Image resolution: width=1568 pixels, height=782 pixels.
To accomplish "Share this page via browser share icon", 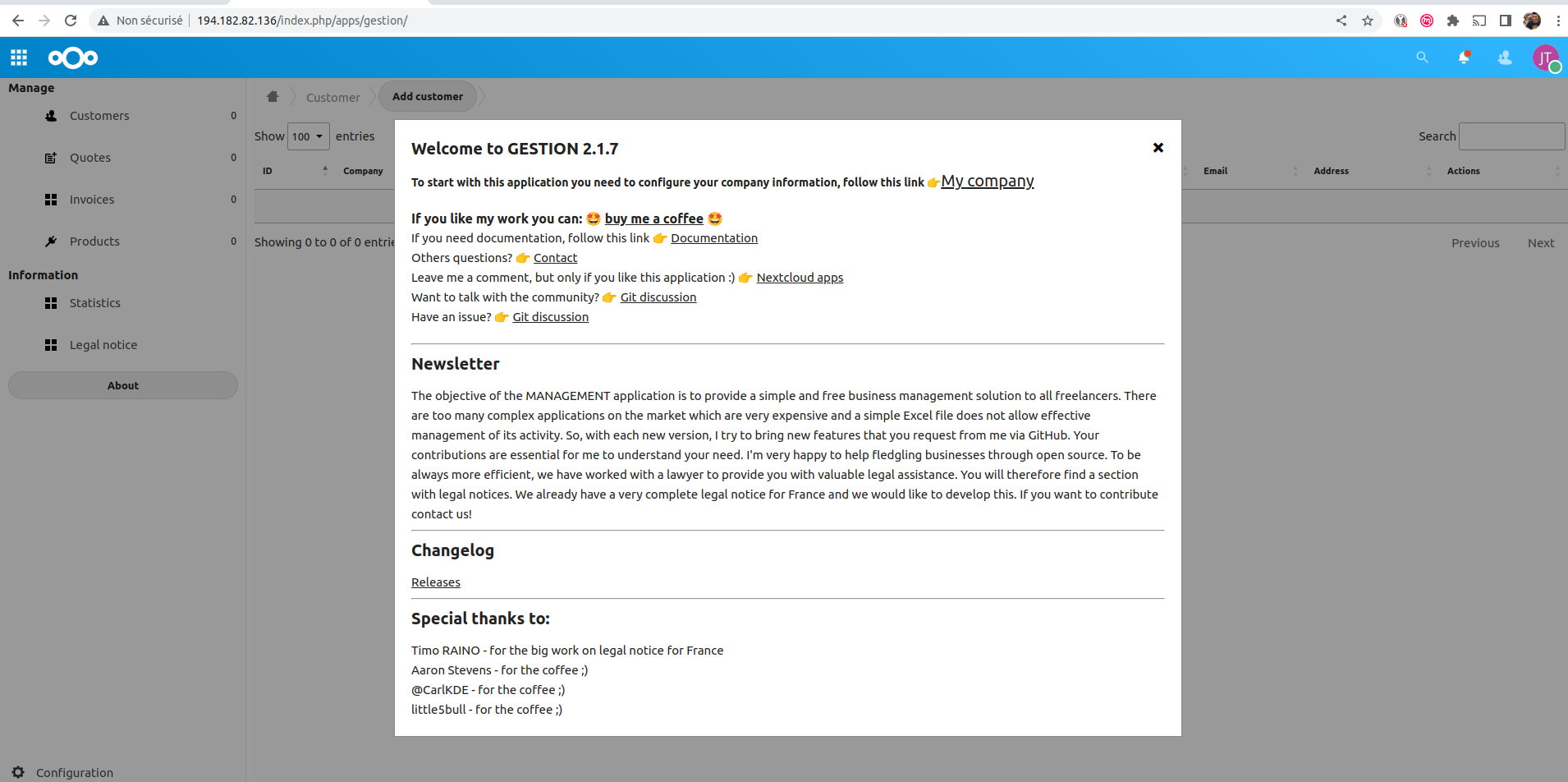I will coord(1341,21).
